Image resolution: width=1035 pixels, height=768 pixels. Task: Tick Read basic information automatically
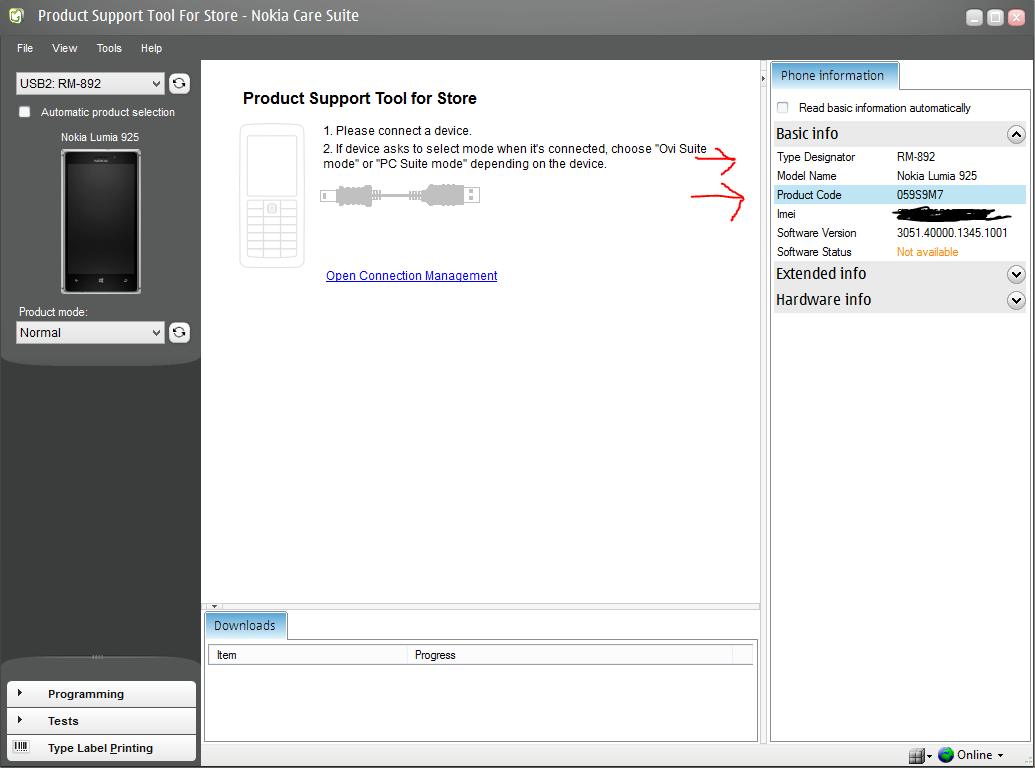click(783, 108)
